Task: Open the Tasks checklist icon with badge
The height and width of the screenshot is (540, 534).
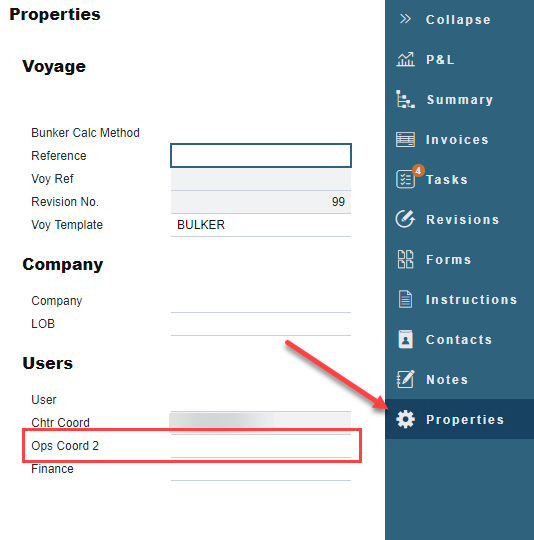Action: click(x=407, y=178)
